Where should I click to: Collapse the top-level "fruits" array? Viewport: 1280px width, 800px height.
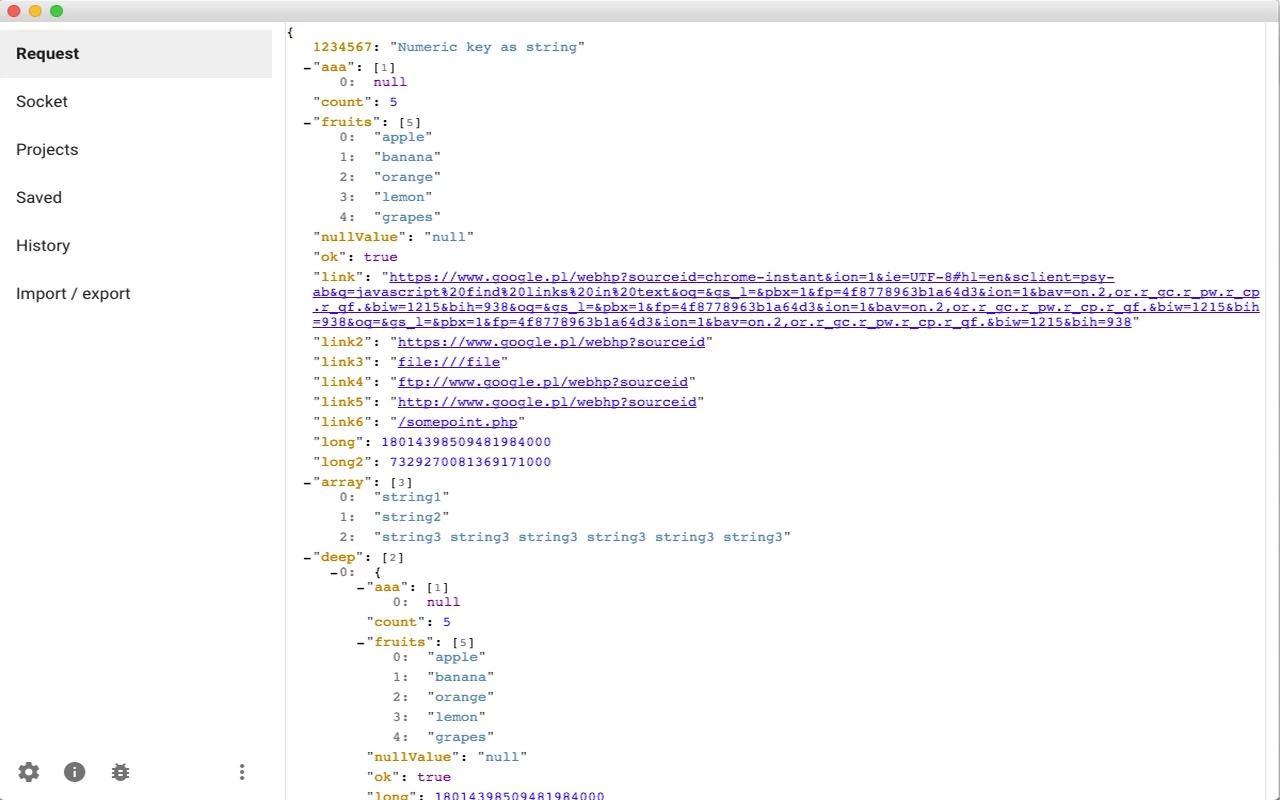pyautogui.click(x=308, y=122)
